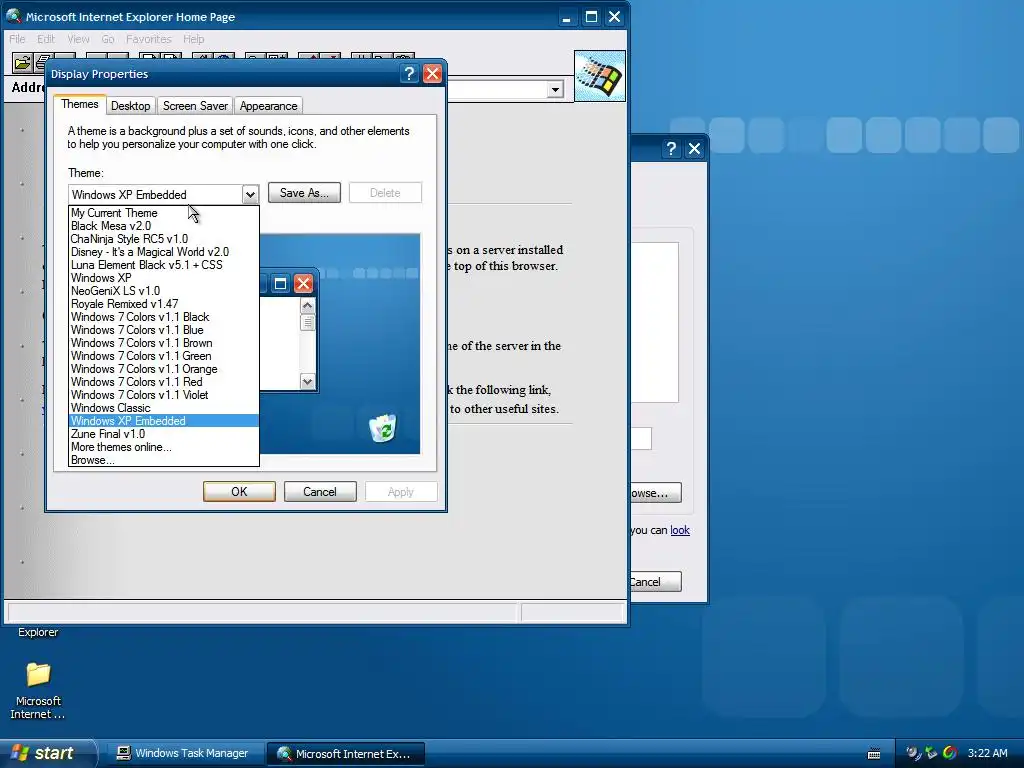Click the 3:22 AM taskbar clock
The image size is (1024, 768).
coord(987,753)
